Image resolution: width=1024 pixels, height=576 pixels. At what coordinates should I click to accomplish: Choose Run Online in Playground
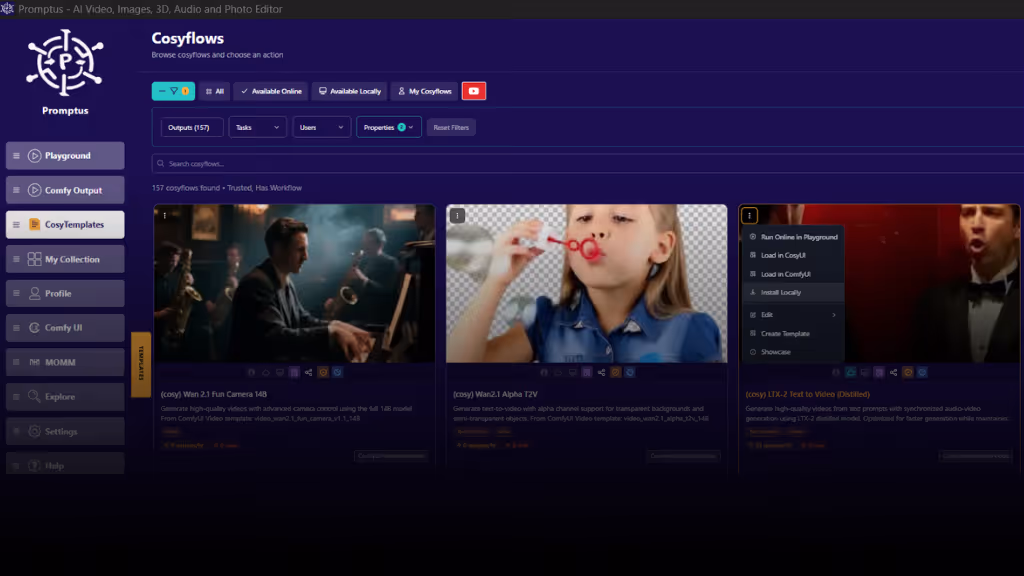(x=793, y=237)
